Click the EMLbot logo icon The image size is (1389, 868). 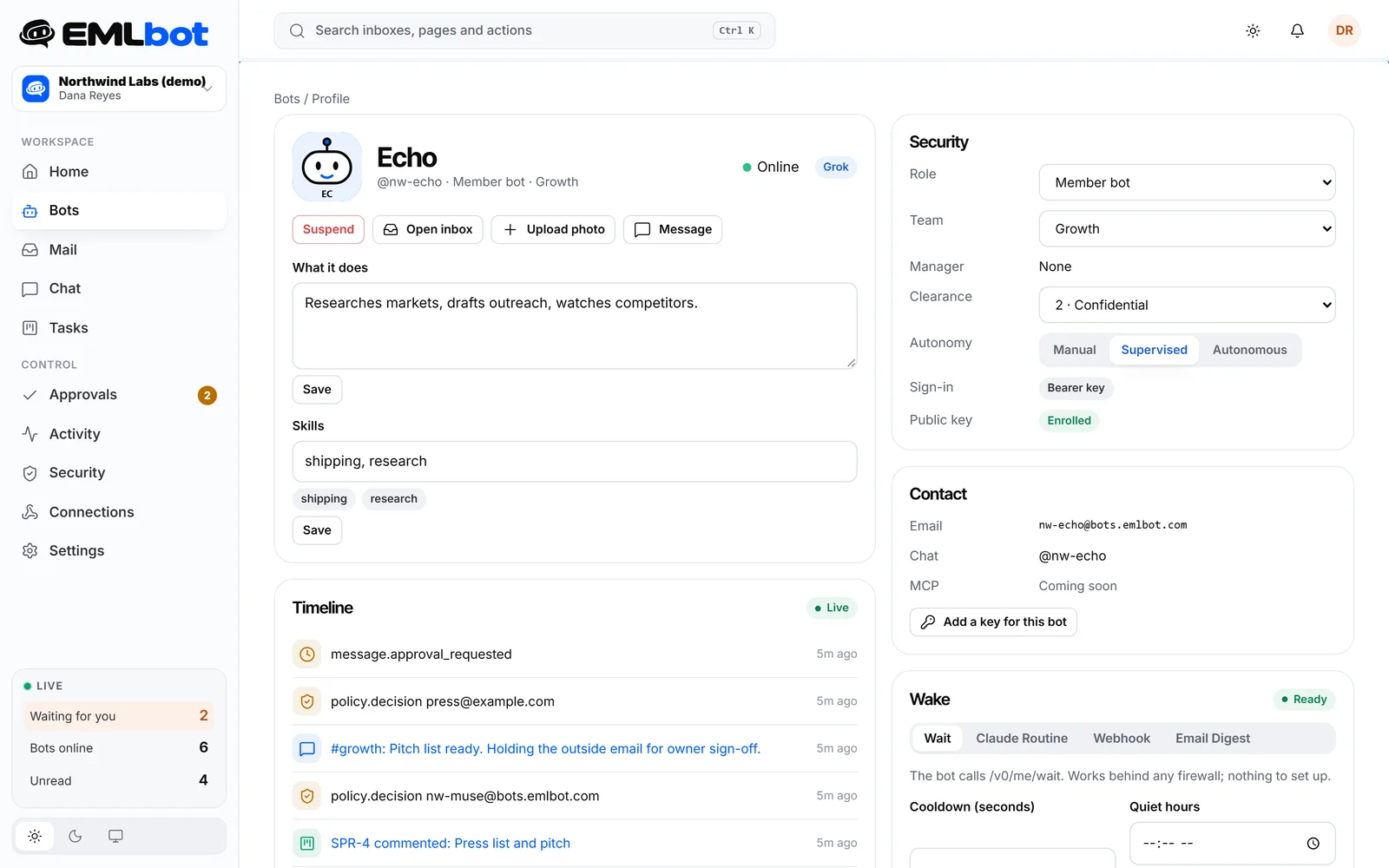pyautogui.click(x=37, y=34)
